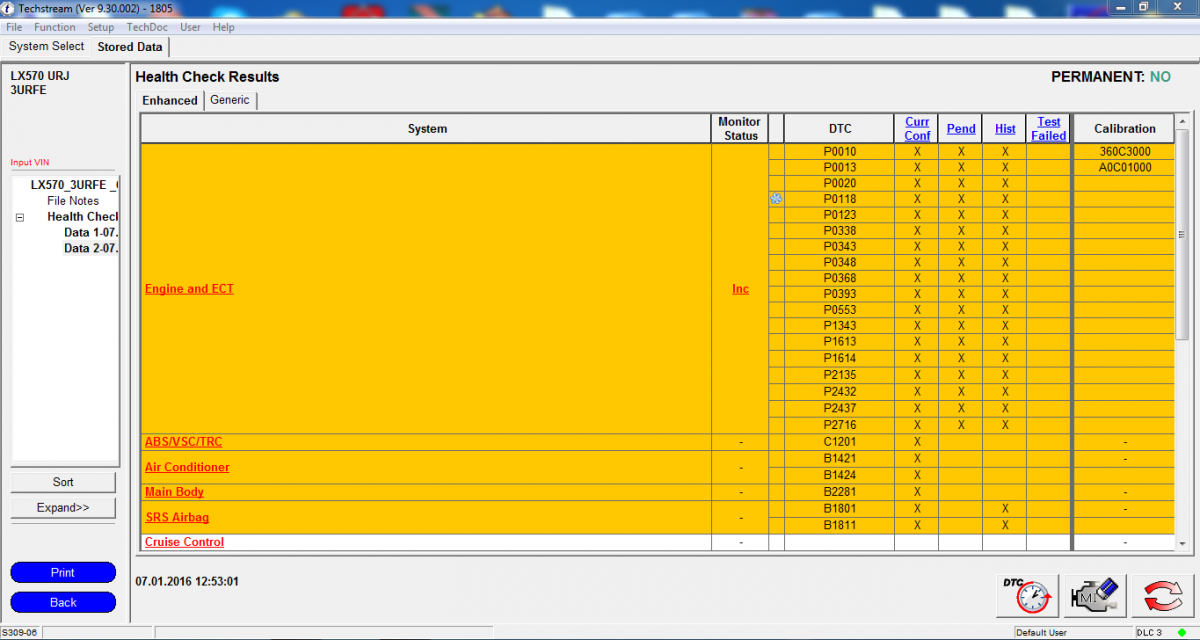Open the TechDoc menu
This screenshot has height=640, width=1200.
(x=147, y=27)
